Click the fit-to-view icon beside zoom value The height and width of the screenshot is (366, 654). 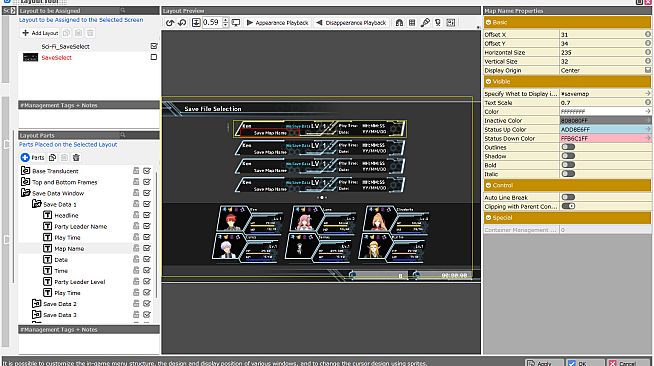click(196, 23)
